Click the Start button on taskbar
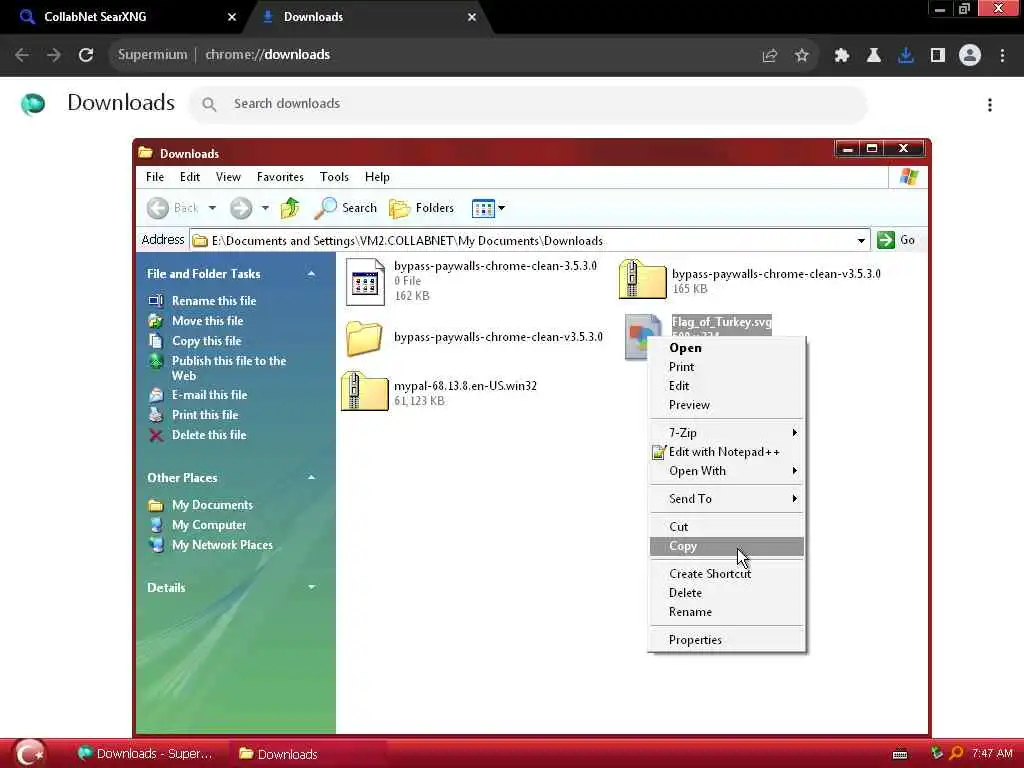This screenshot has height=768, width=1024. (29, 753)
